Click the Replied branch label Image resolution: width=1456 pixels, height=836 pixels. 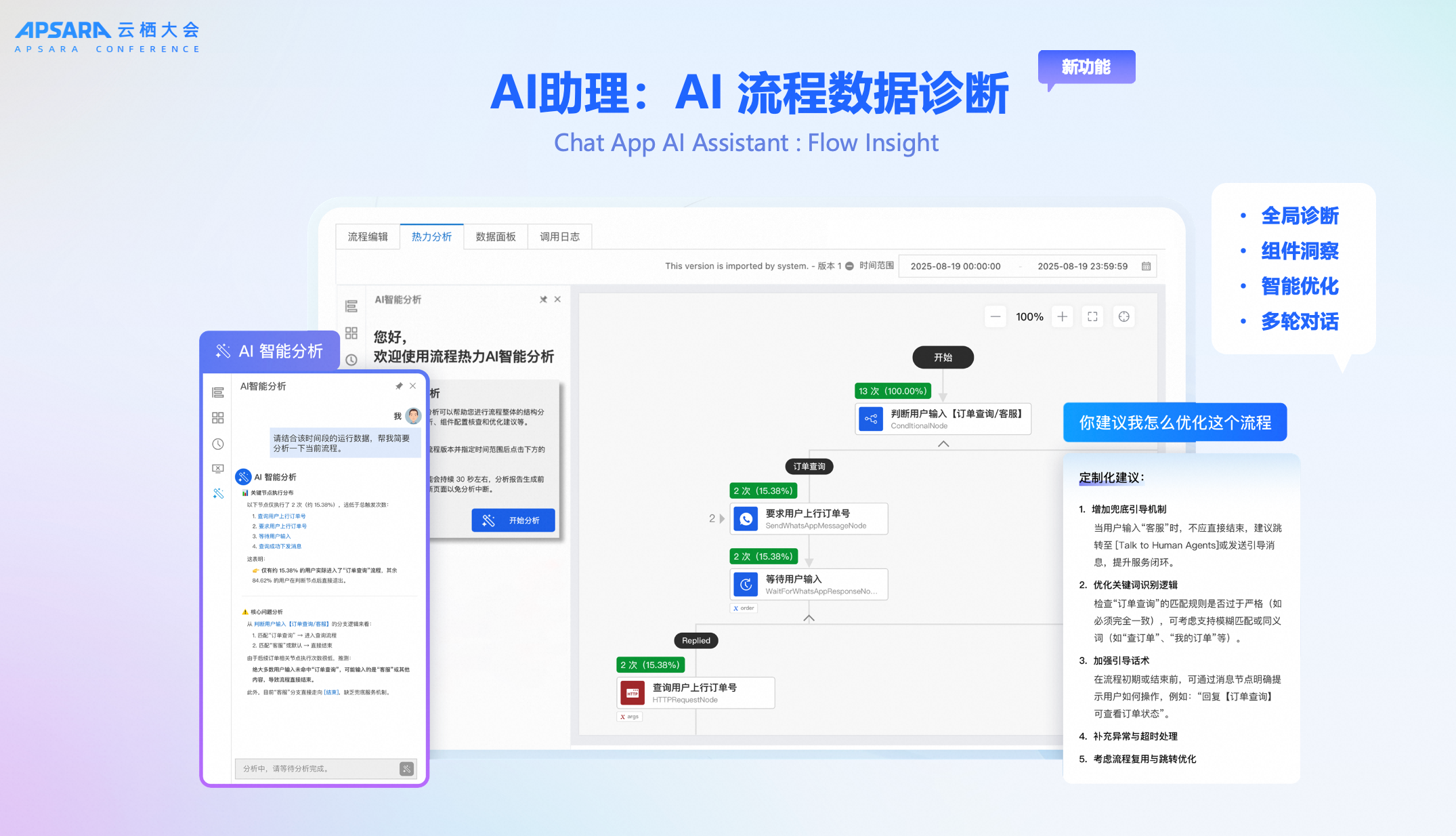696,640
